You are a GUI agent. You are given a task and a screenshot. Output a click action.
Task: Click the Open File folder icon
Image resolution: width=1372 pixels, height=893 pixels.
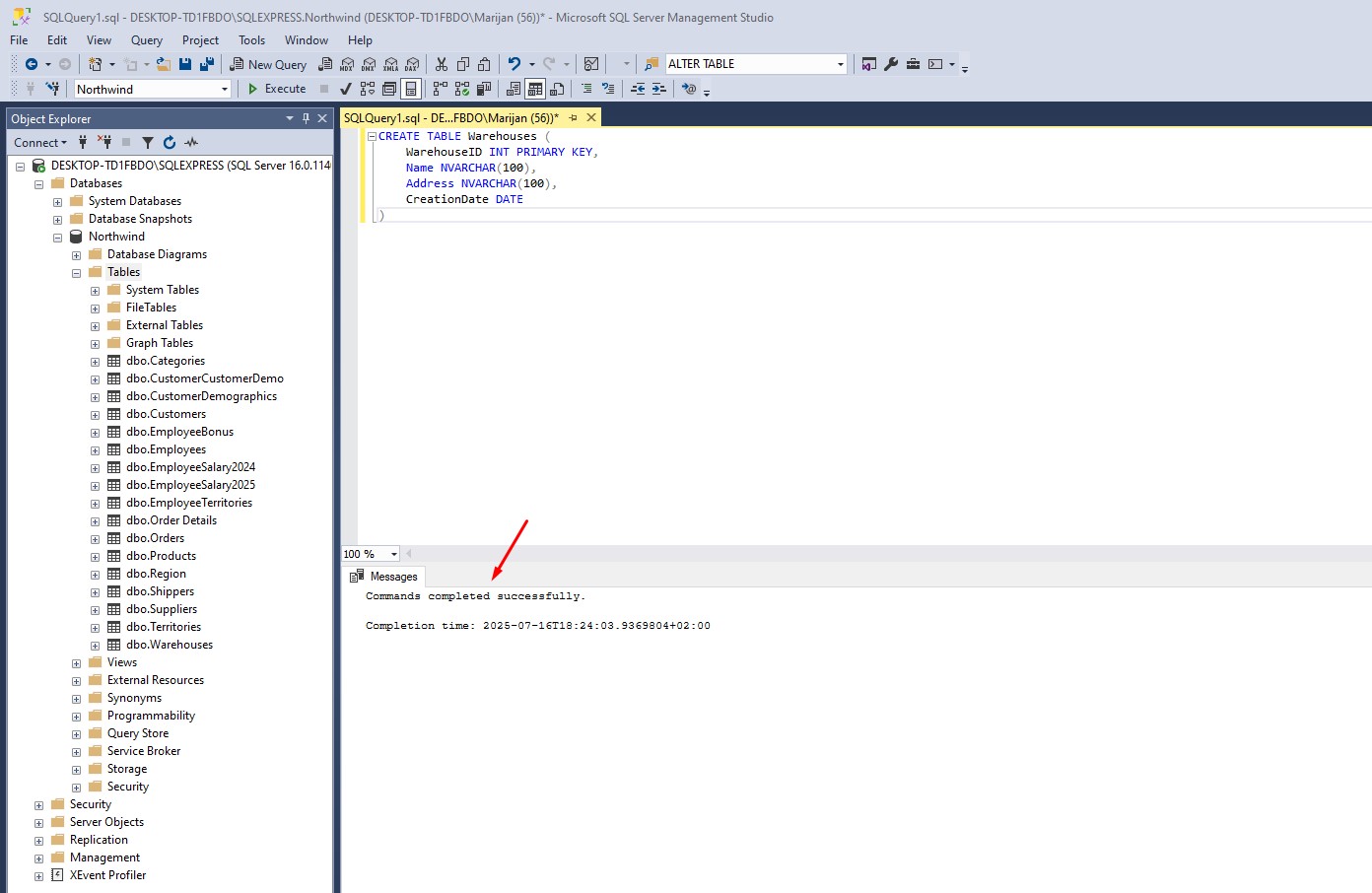coord(164,64)
